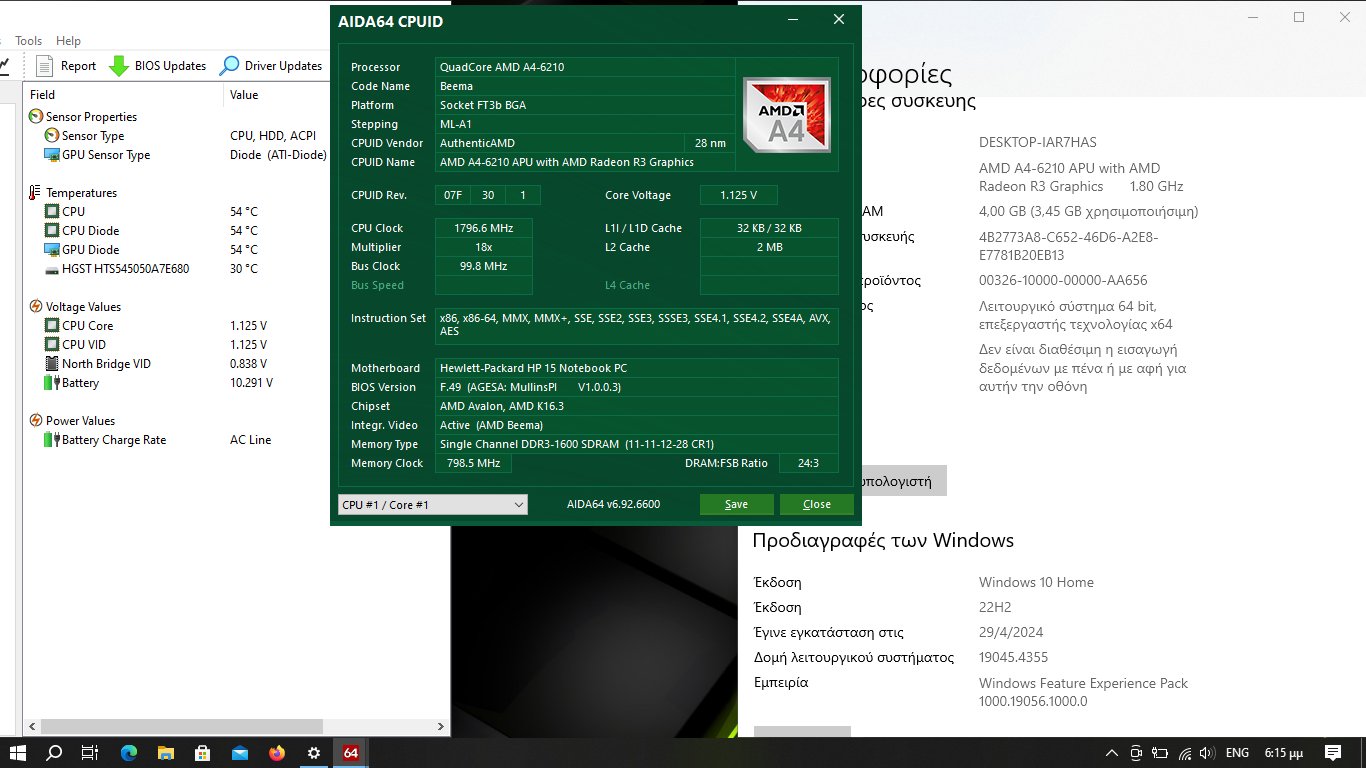Launch Microsoft Edge from the taskbar
Image resolution: width=1366 pixels, height=768 pixels.
tap(128, 753)
